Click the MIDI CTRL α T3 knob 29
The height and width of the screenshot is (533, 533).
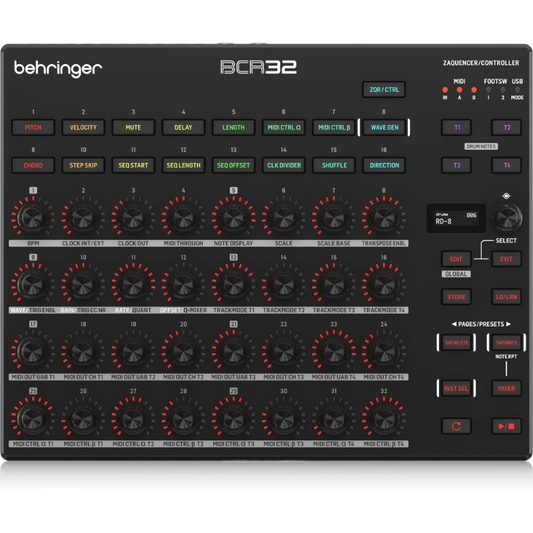click(233, 418)
